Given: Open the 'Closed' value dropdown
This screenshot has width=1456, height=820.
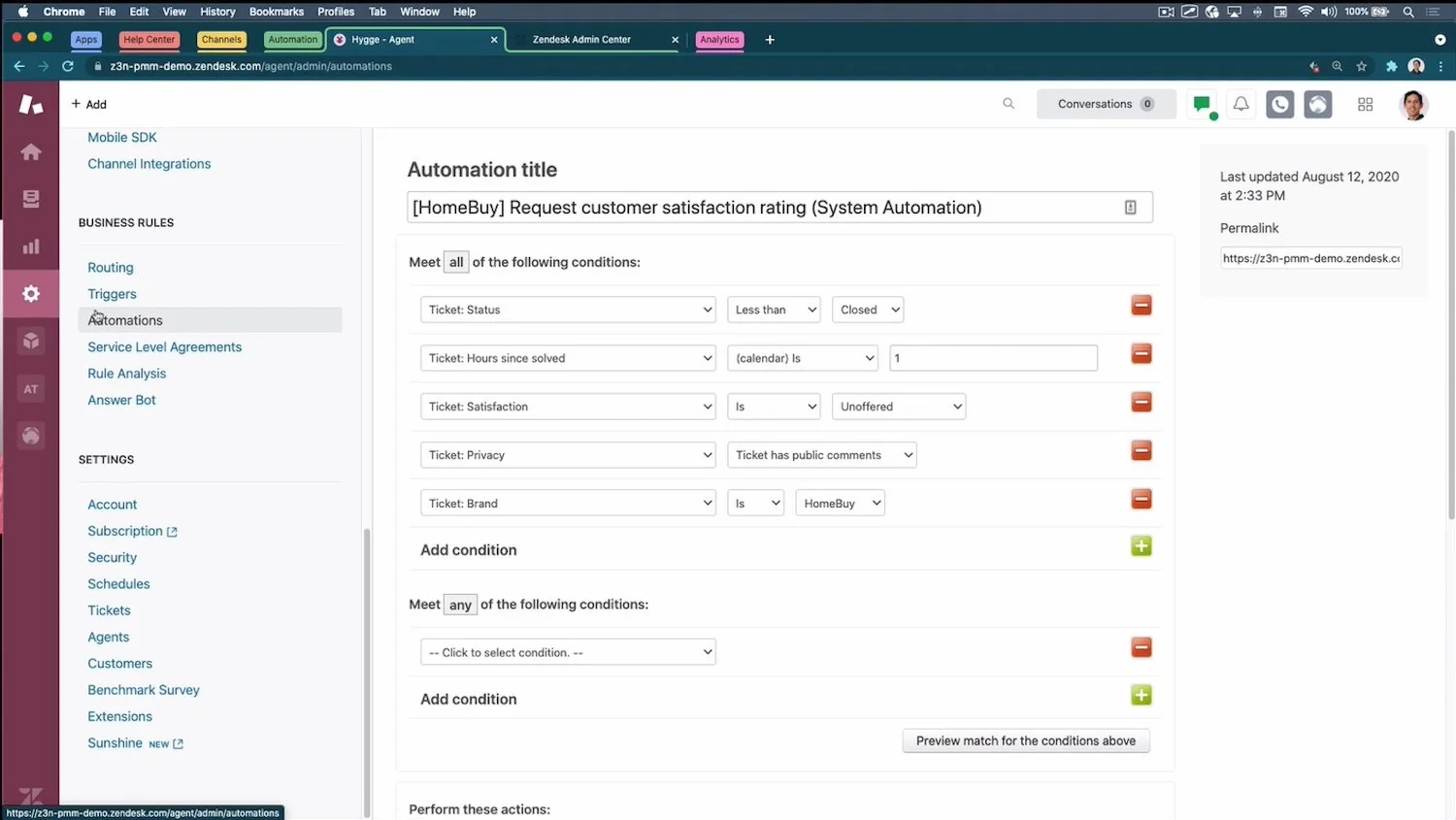Looking at the screenshot, I should click(868, 310).
